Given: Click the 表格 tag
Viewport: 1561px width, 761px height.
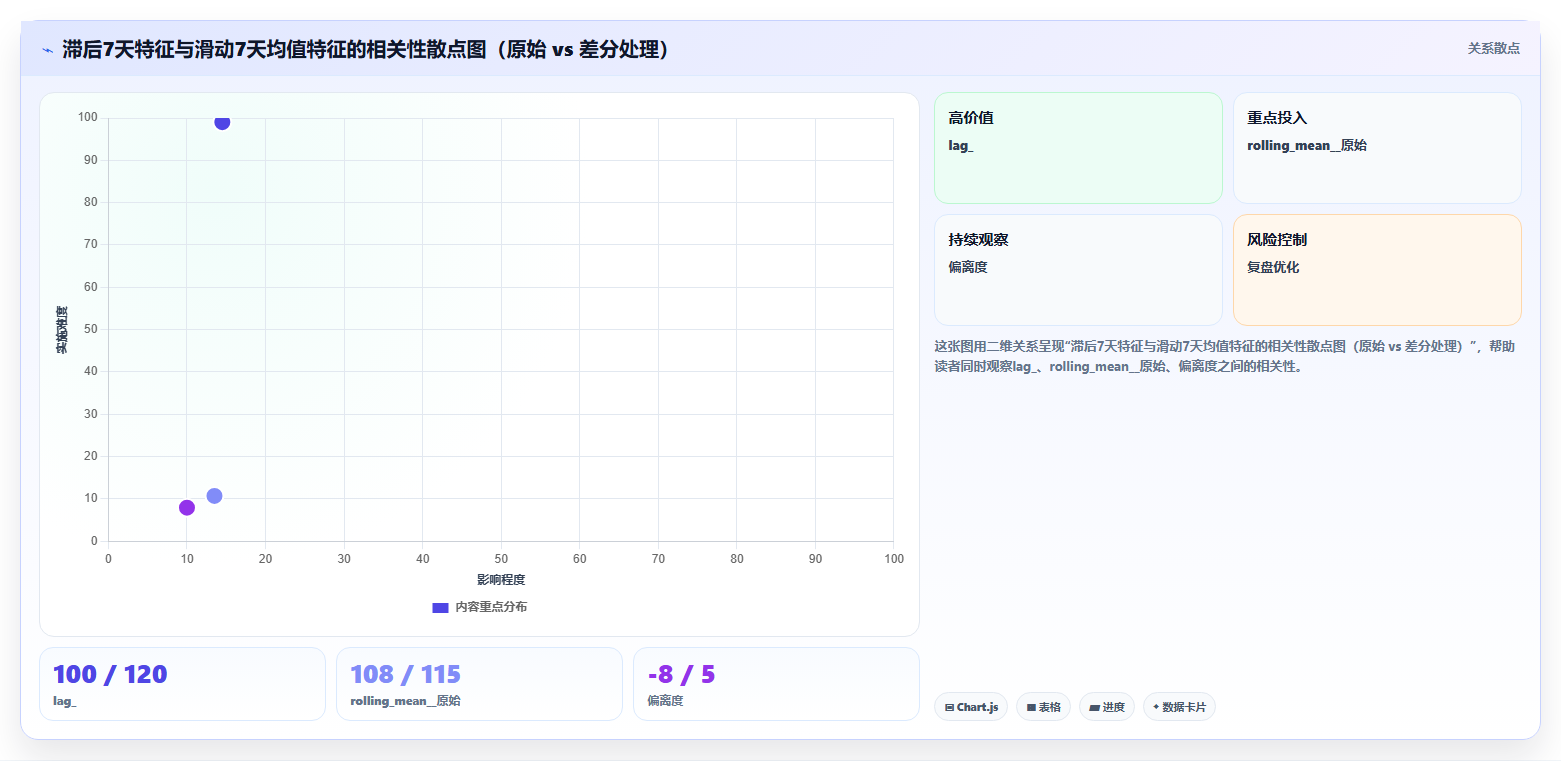Looking at the screenshot, I should (1043, 707).
